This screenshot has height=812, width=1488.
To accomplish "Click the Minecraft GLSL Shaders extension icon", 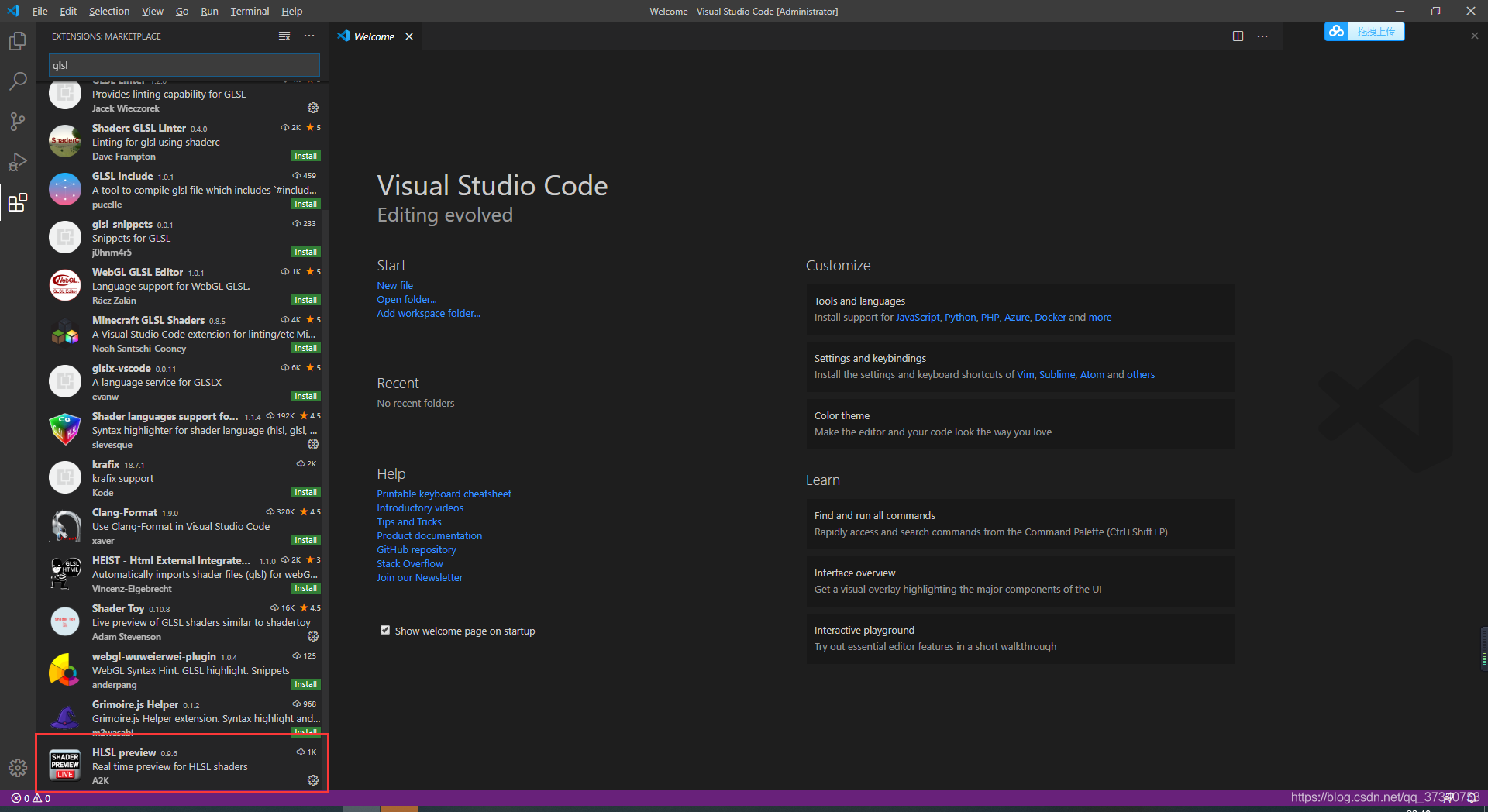I will pyautogui.click(x=65, y=334).
